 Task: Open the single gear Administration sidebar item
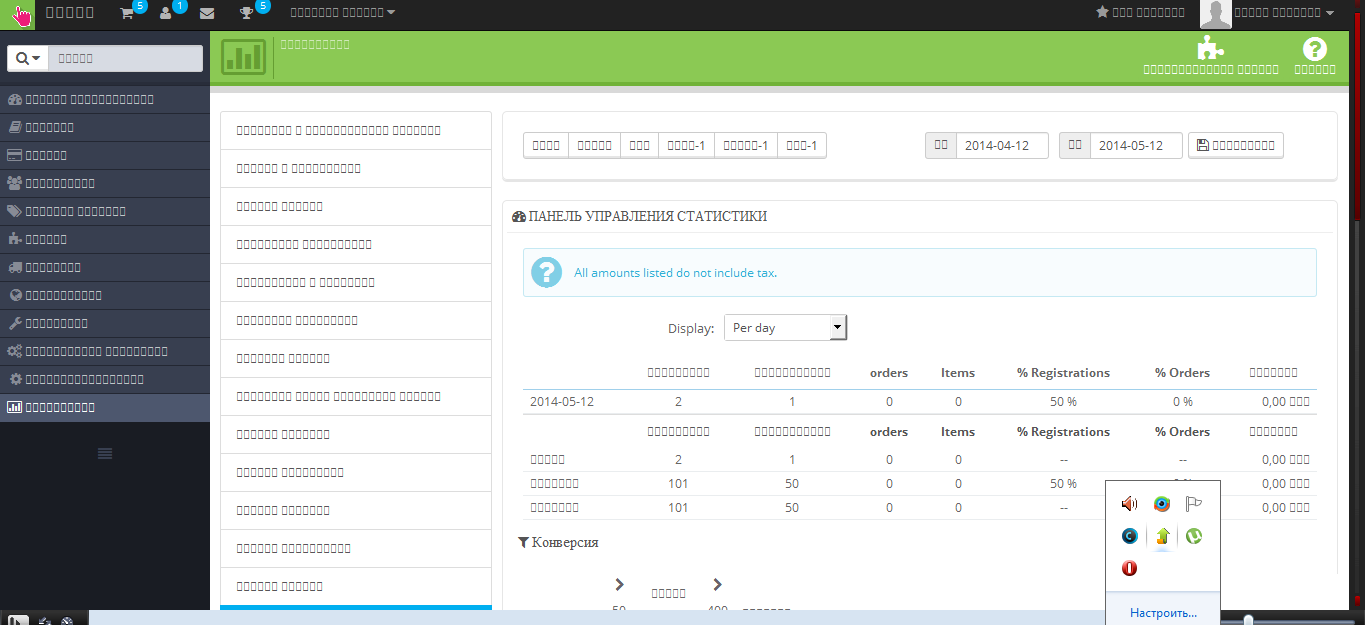(x=105, y=380)
